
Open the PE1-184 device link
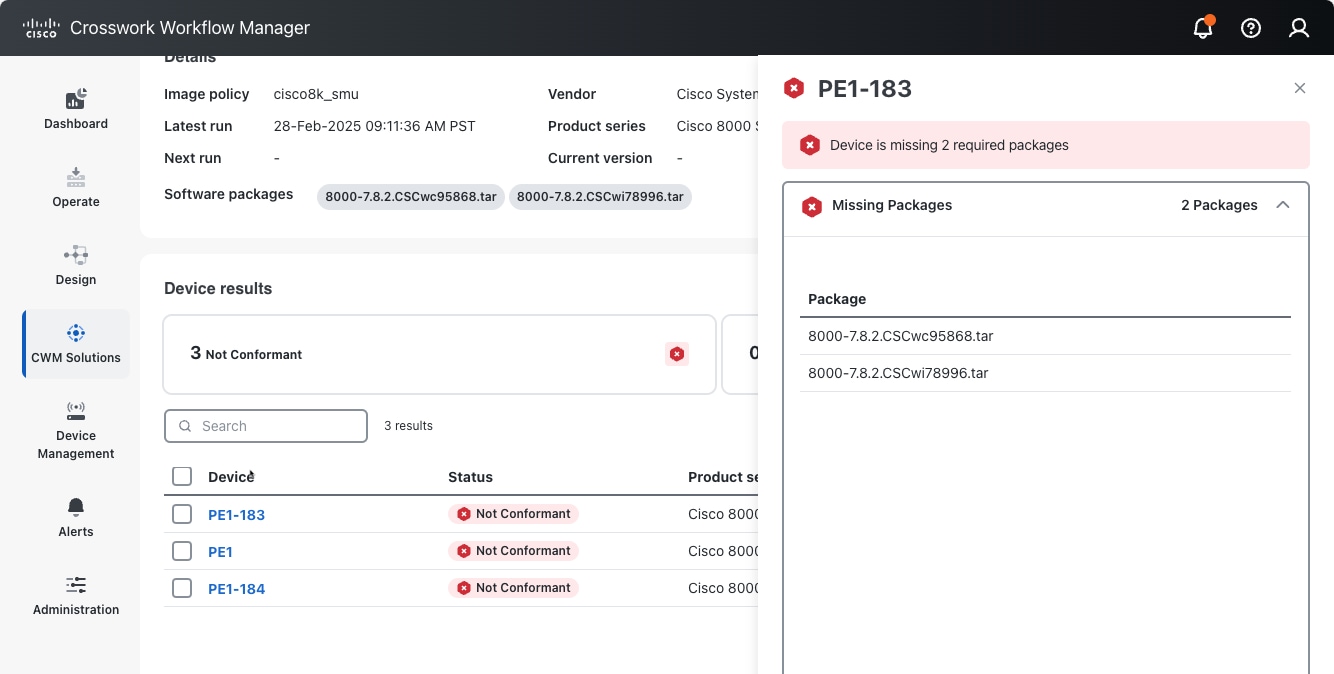[x=236, y=589]
